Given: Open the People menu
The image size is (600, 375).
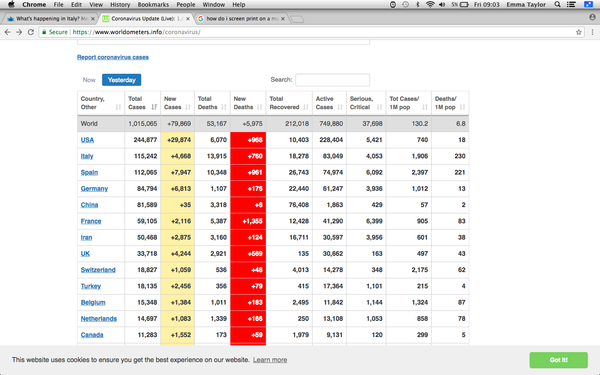Looking at the screenshot, I should pos(186,5).
